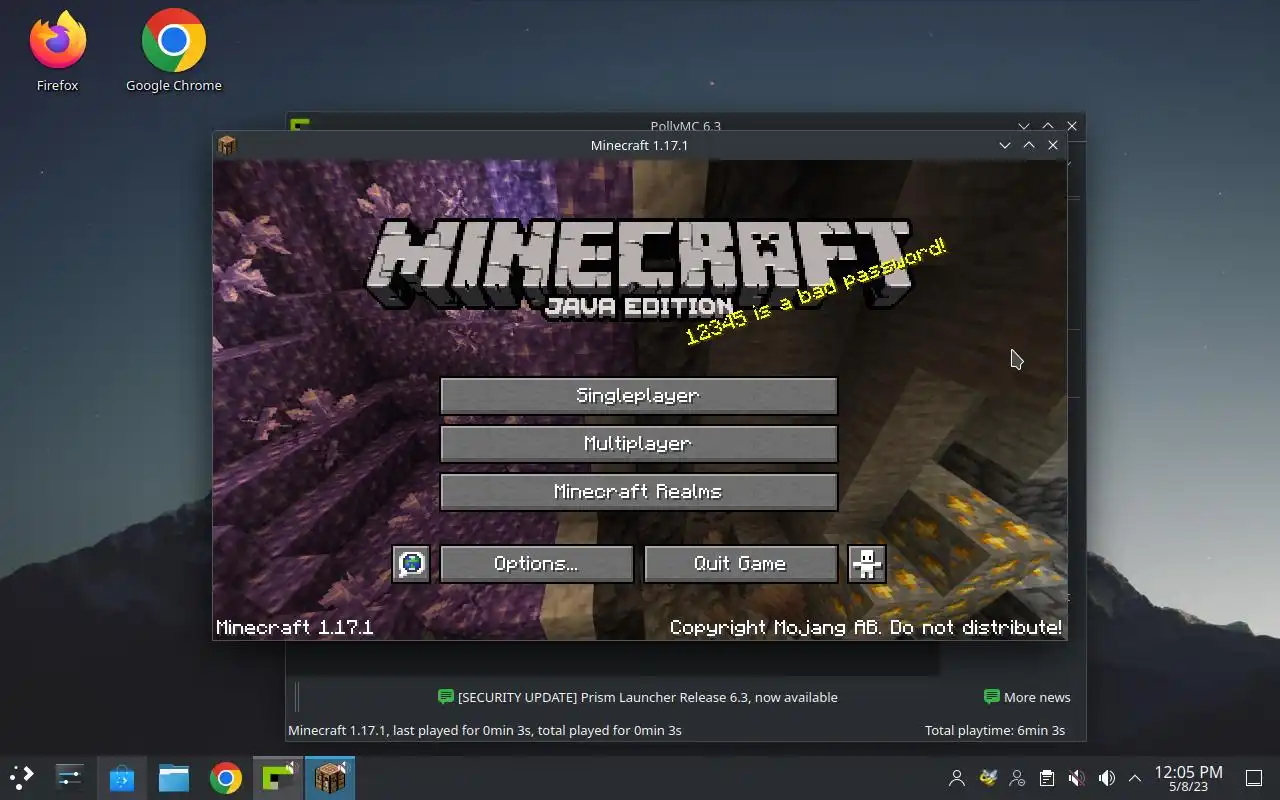Expand hidden system tray icons

click(1135, 777)
